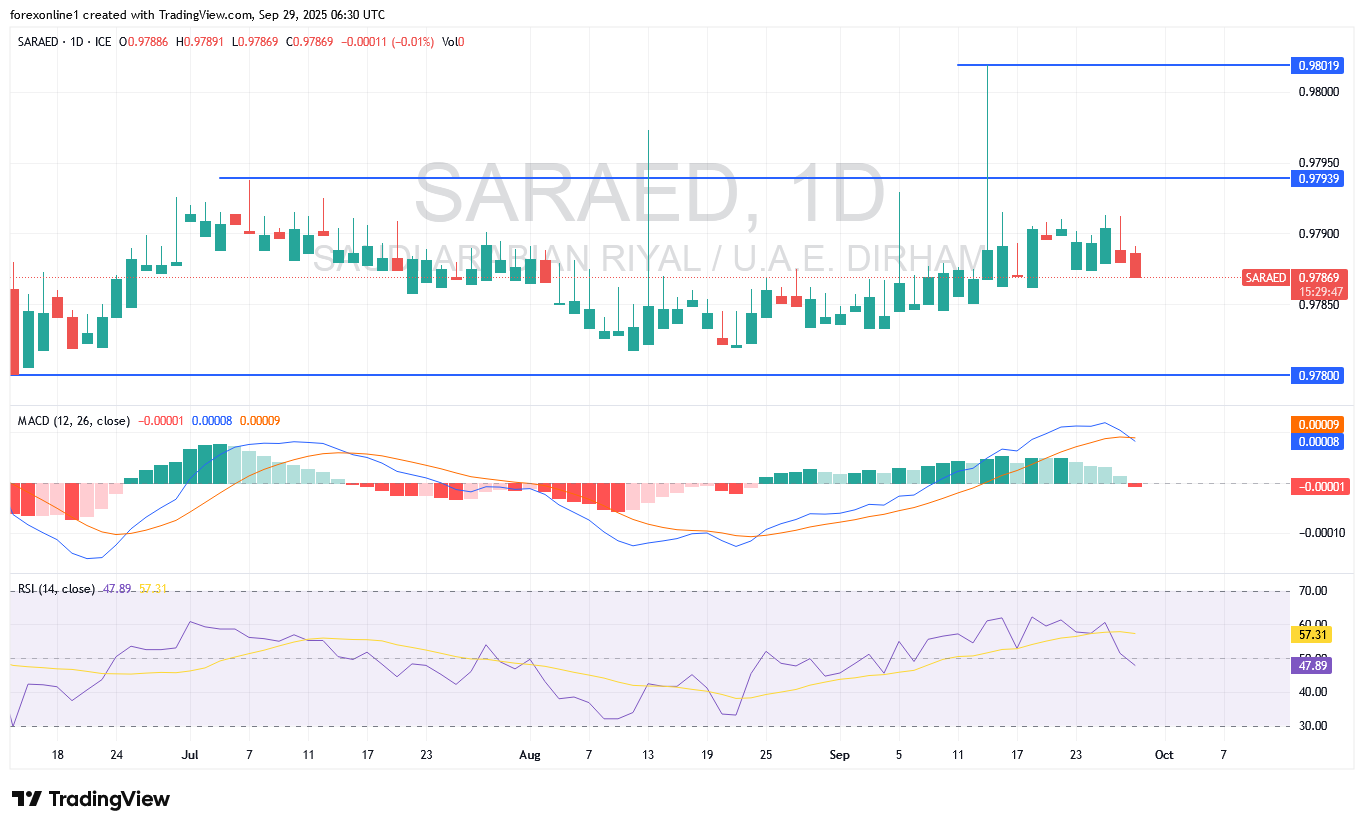1364x829 pixels.
Task: Click the 0.97800 support price label
Action: click(x=1318, y=375)
